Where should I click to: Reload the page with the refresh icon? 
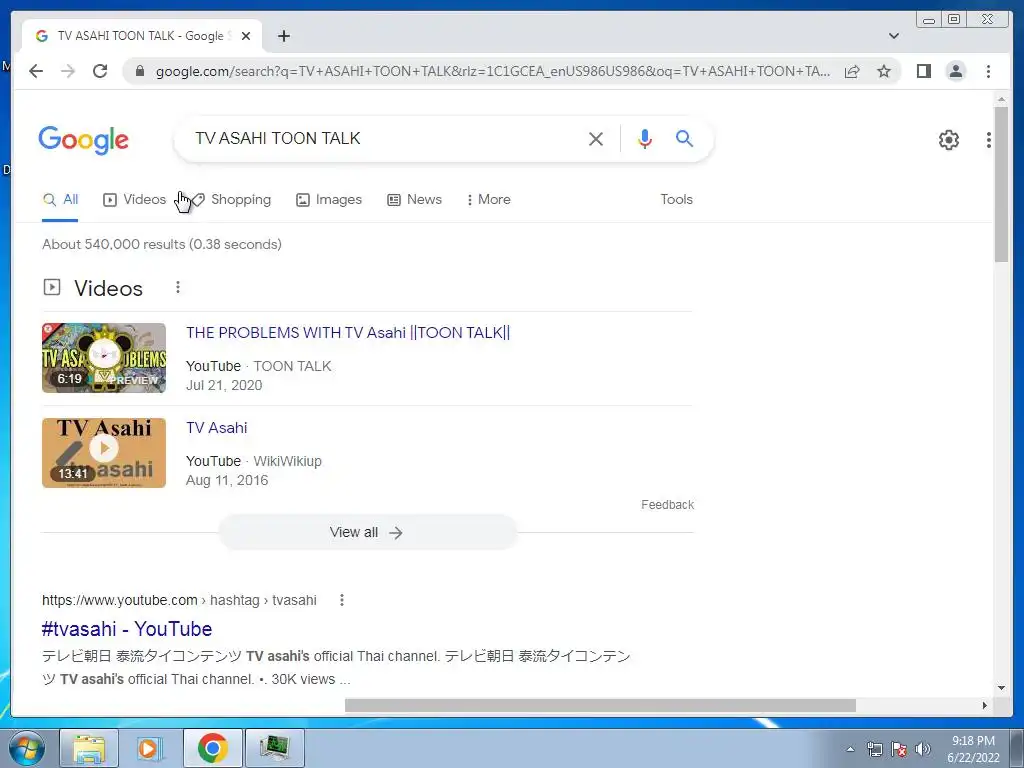click(100, 71)
